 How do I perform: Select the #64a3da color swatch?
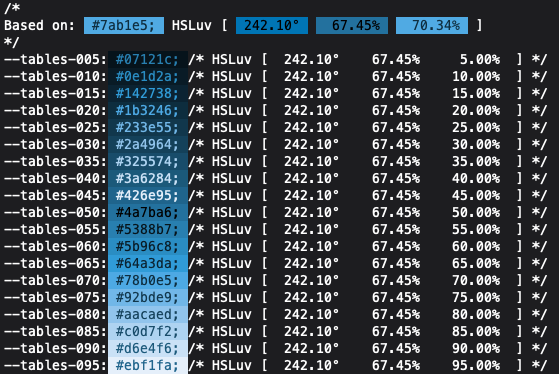[x=148, y=264]
